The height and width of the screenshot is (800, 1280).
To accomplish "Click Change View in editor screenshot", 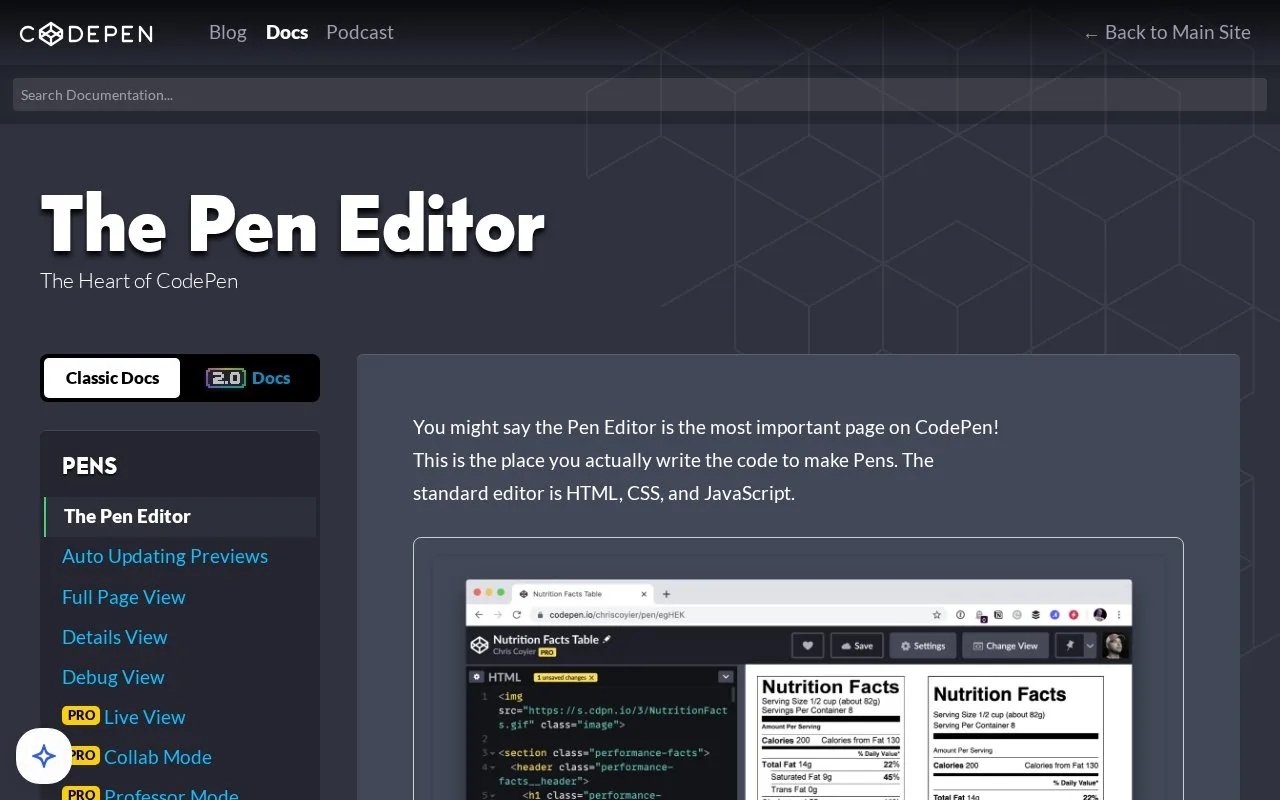I will [1006, 646].
